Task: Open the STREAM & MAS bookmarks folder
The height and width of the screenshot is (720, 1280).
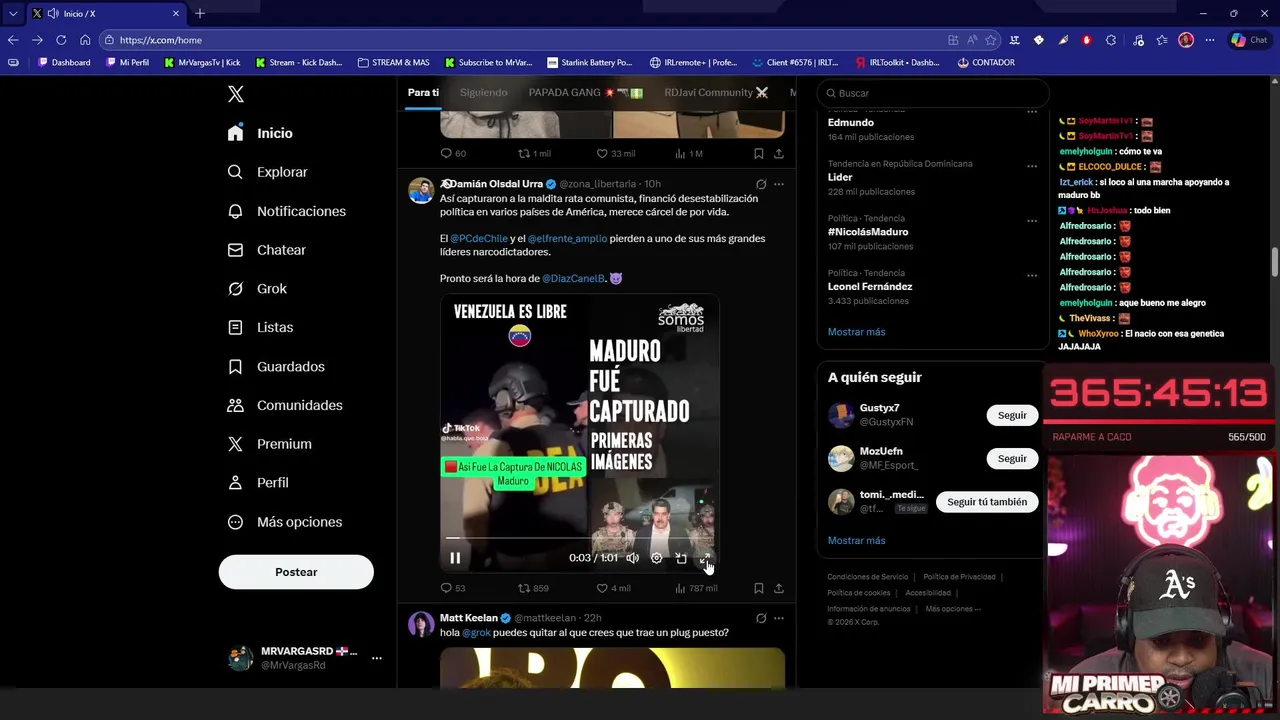Action: (x=393, y=62)
